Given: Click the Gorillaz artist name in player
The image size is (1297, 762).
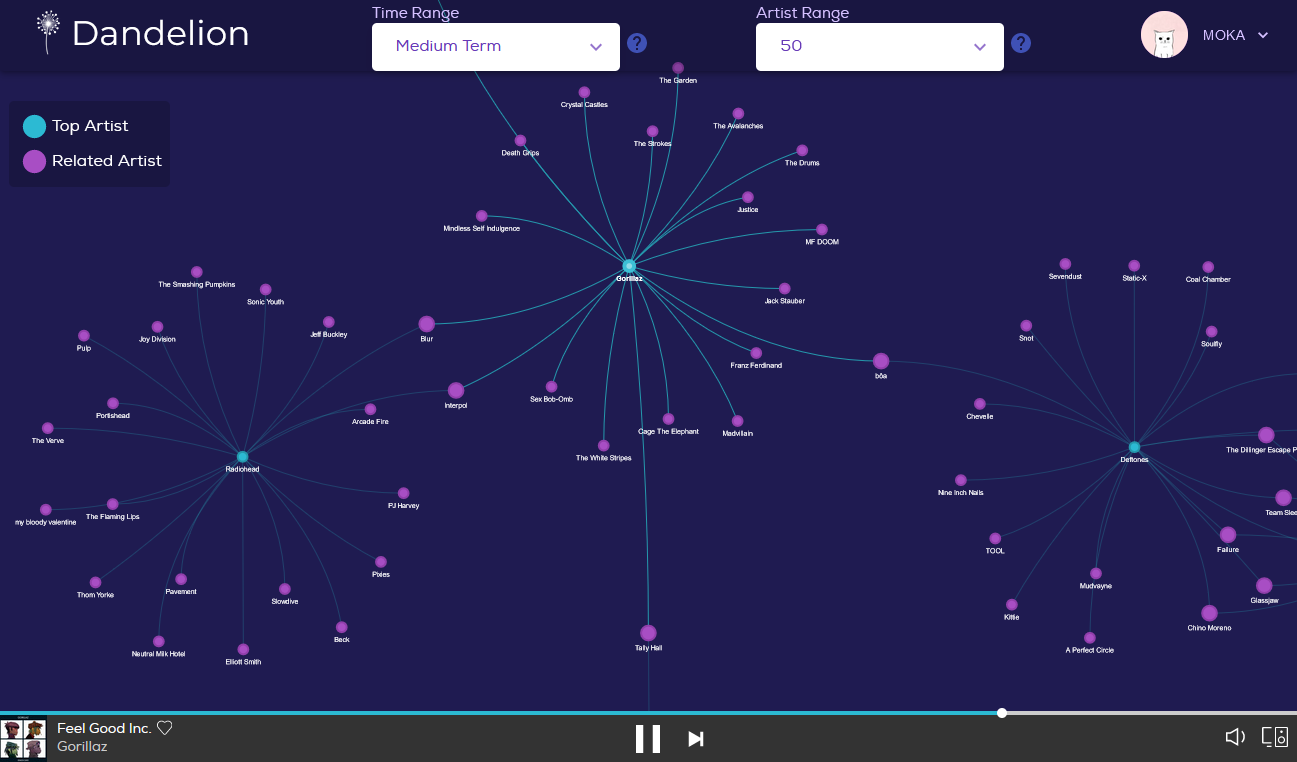Looking at the screenshot, I should (x=82, y=747).
